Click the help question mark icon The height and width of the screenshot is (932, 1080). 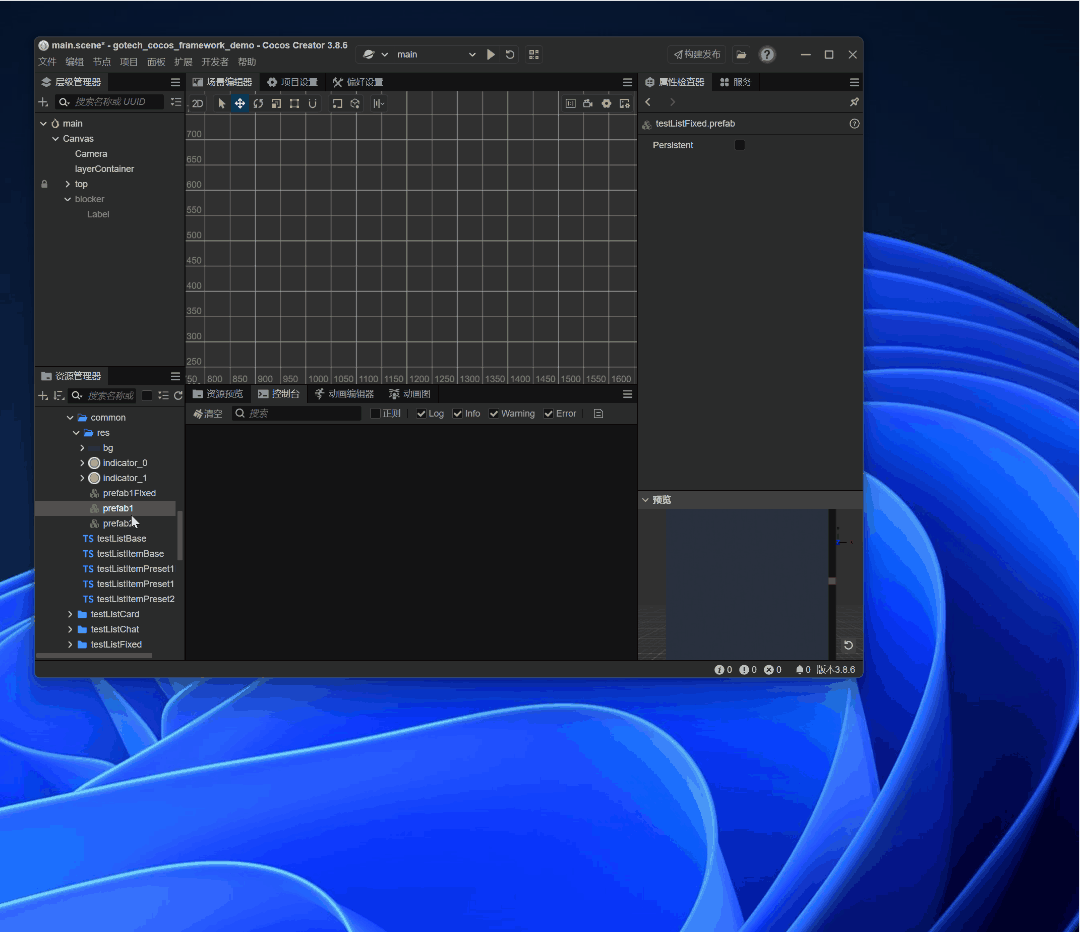coord(767,54)
